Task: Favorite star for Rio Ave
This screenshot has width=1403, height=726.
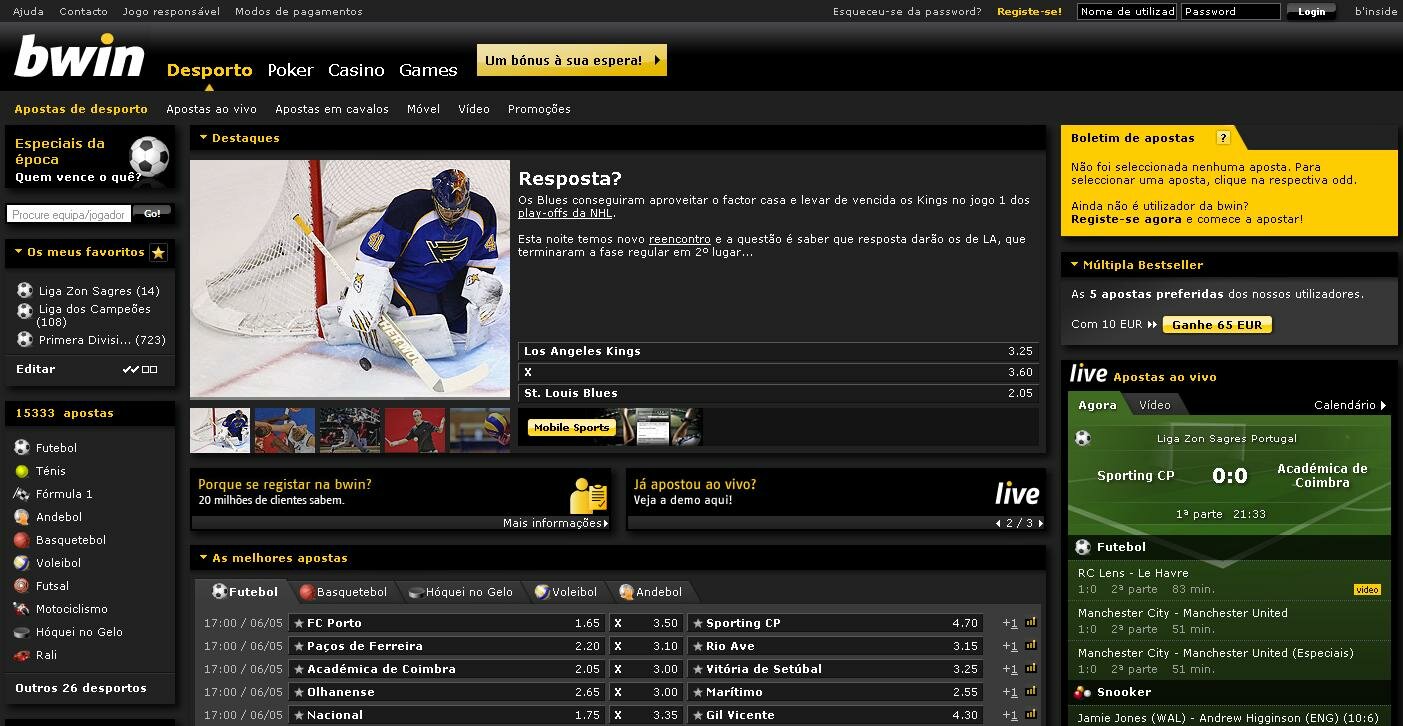Action: point(697,646)
